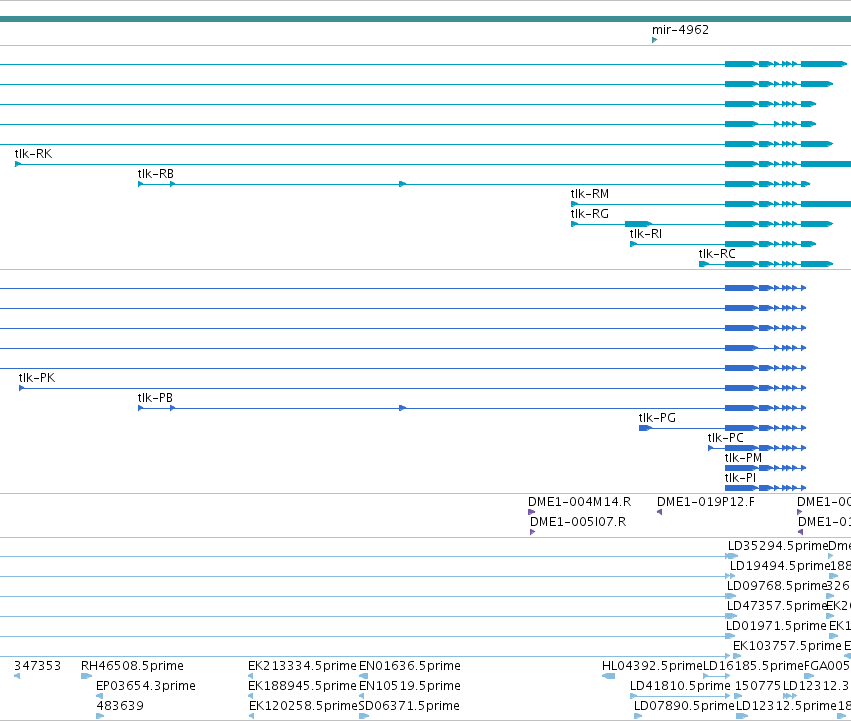This screenshot has height=721, width=851.
Task: Select the EN10519.5prime EST label
Action: point(410,686)
